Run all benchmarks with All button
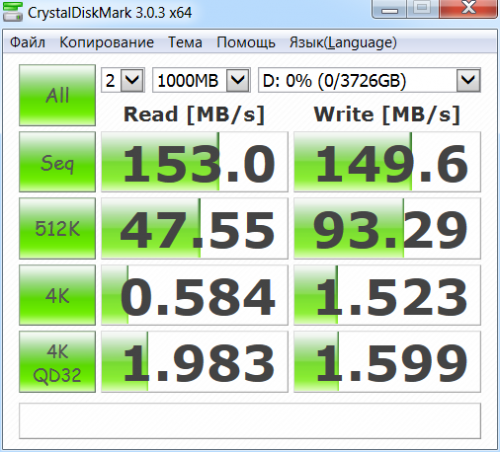 point(57,95)
